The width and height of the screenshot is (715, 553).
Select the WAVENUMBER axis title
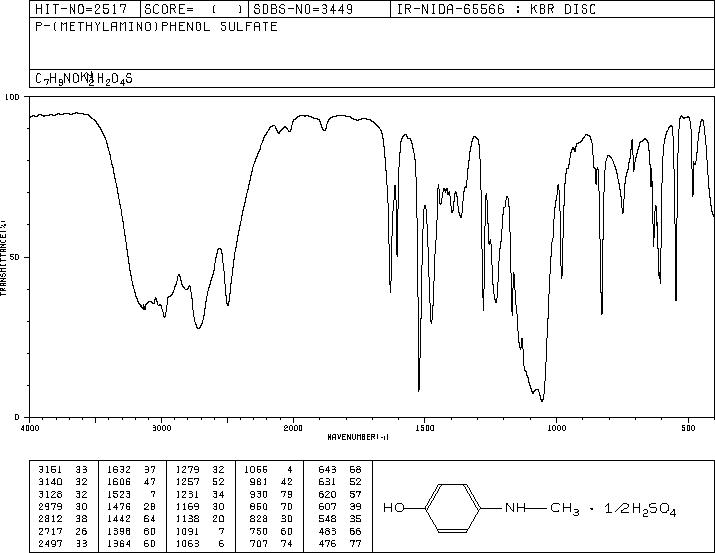(358, 437)
